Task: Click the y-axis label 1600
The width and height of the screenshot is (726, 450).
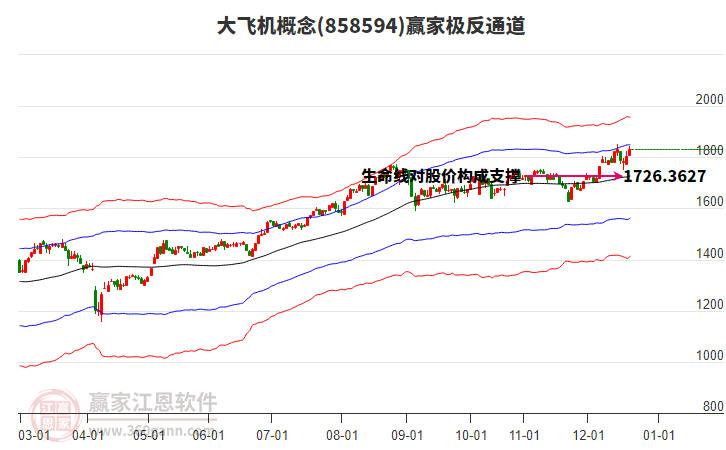Action: coord(709,202)
